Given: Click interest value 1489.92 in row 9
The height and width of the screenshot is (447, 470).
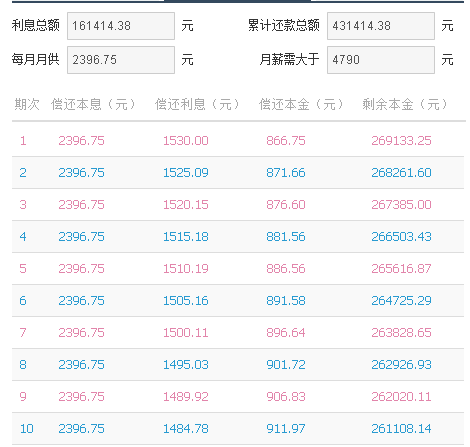Looking at the screenshot, I should pyautogui.click(x=186, y=397).
